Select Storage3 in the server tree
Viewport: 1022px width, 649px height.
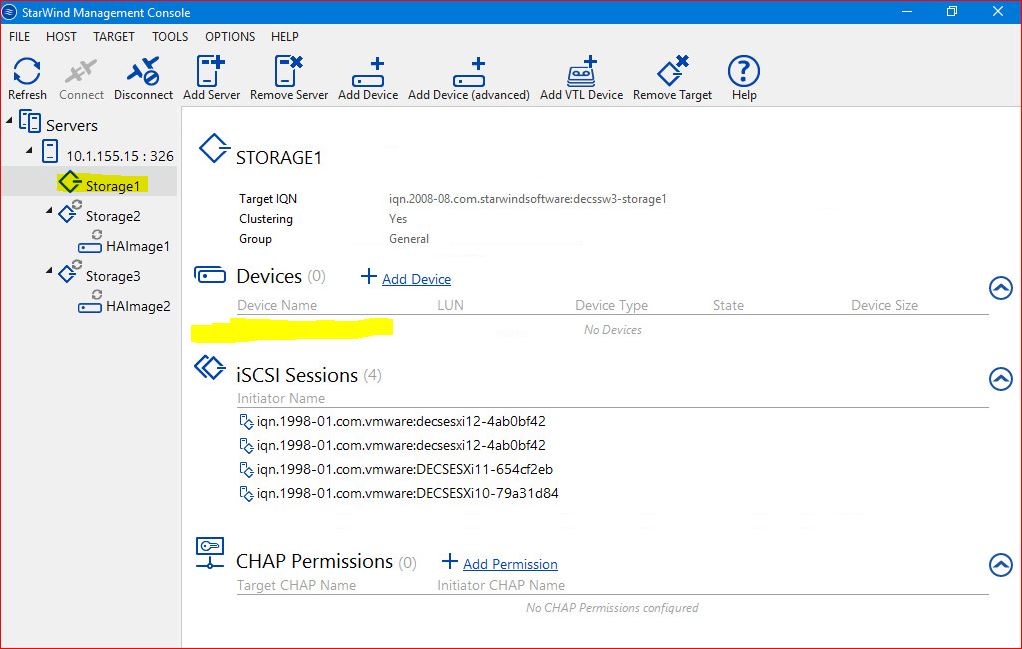[x=113, y=276]
